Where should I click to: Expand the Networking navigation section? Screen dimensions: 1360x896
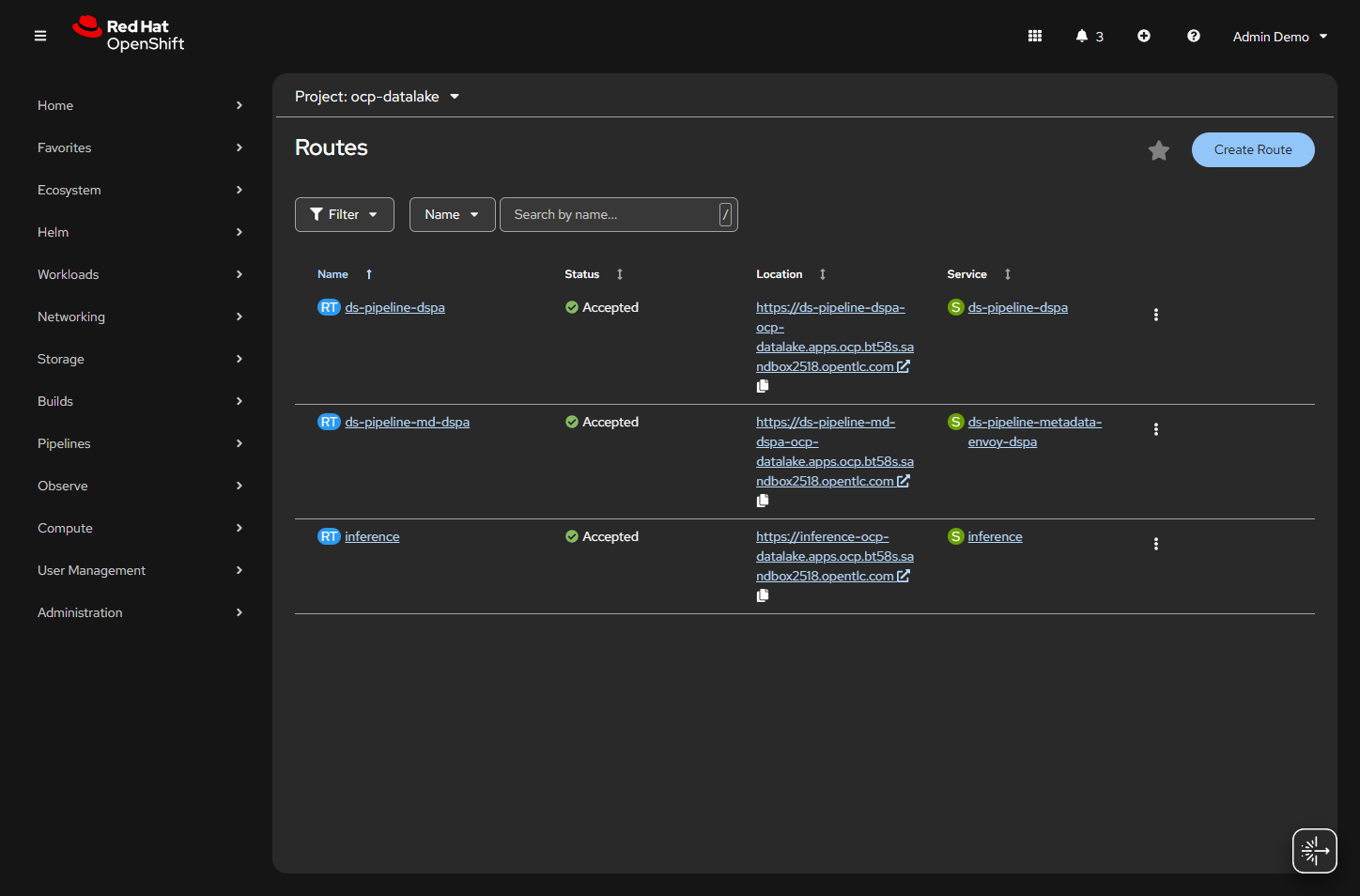[140, 317]
